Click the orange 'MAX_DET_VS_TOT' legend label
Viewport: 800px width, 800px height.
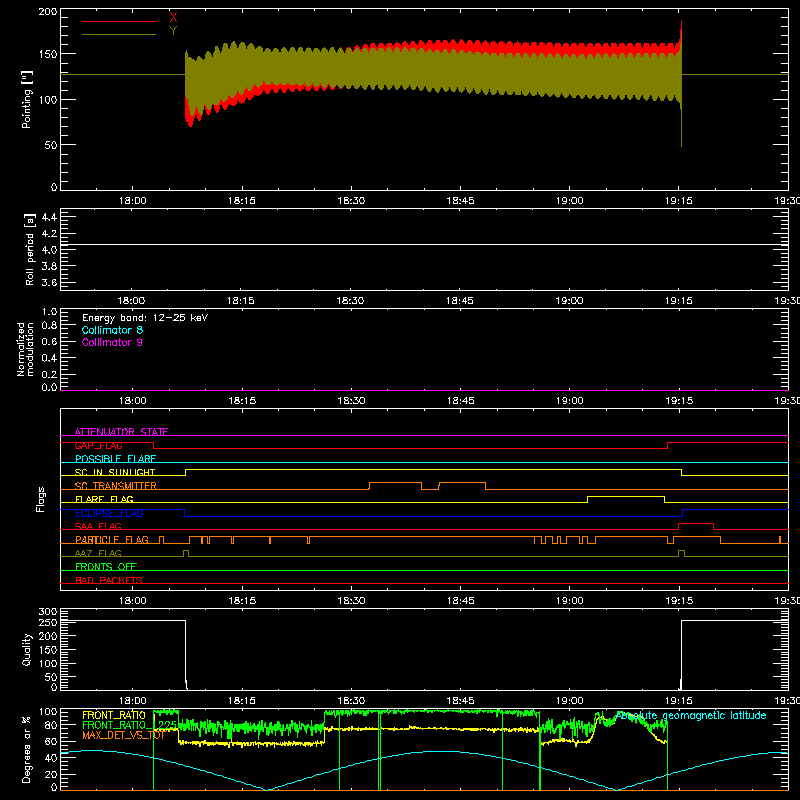pyautogui.click(x=123, y=735)
